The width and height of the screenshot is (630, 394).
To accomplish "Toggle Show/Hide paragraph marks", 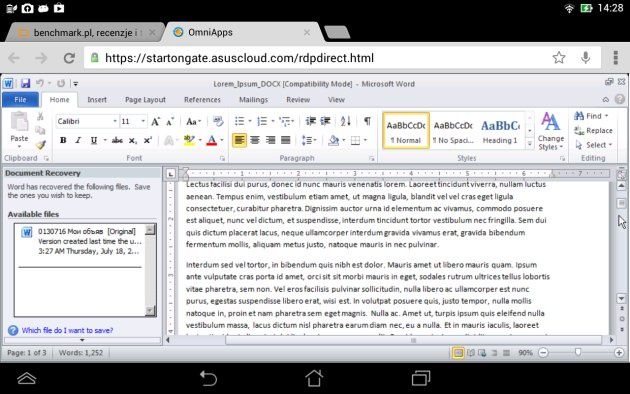I will [x=367, y=121].
